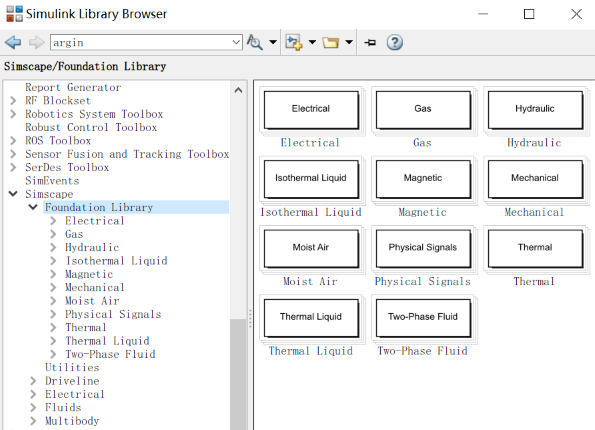This screenshot has height=430, width=595.
Task: Open the Moist Air library block
Action: click(311, 249)
